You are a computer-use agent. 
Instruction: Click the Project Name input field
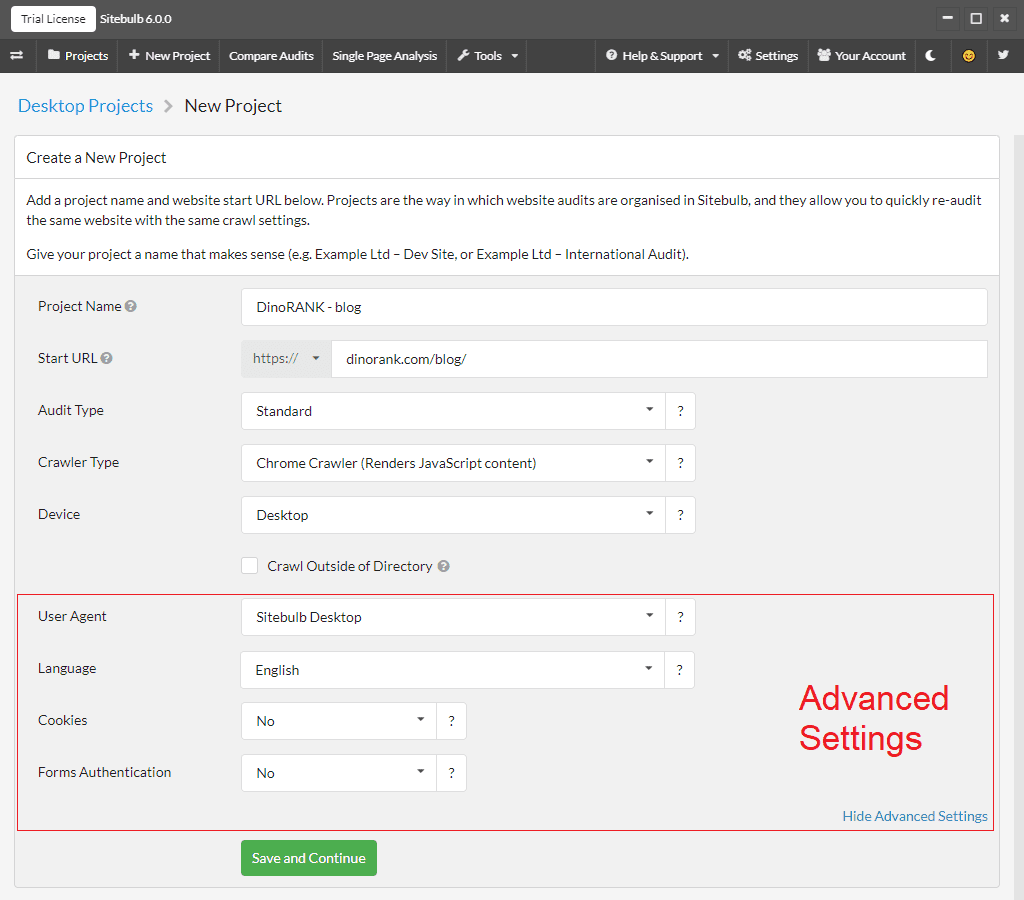tap(614, 307)
